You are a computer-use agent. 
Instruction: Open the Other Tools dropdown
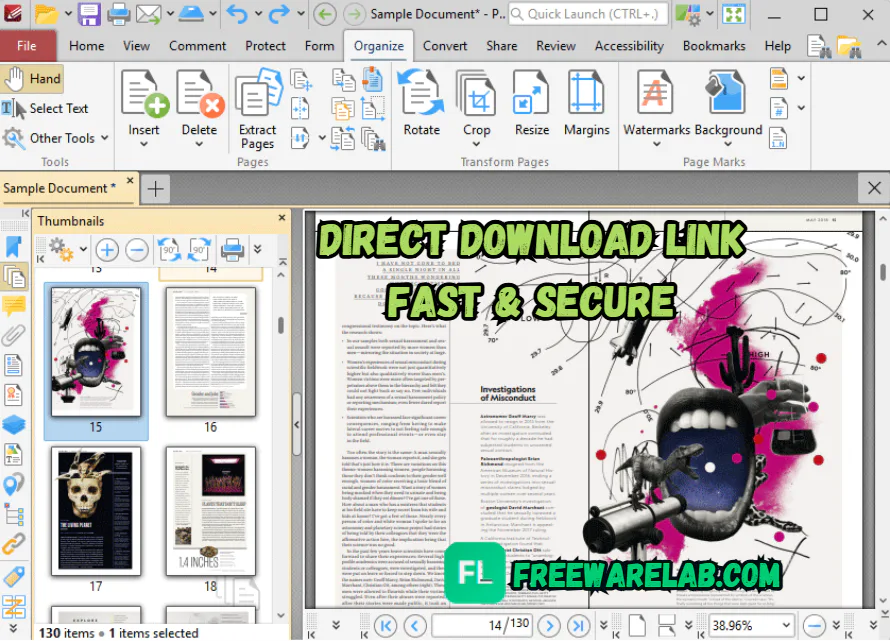[55, 138]
